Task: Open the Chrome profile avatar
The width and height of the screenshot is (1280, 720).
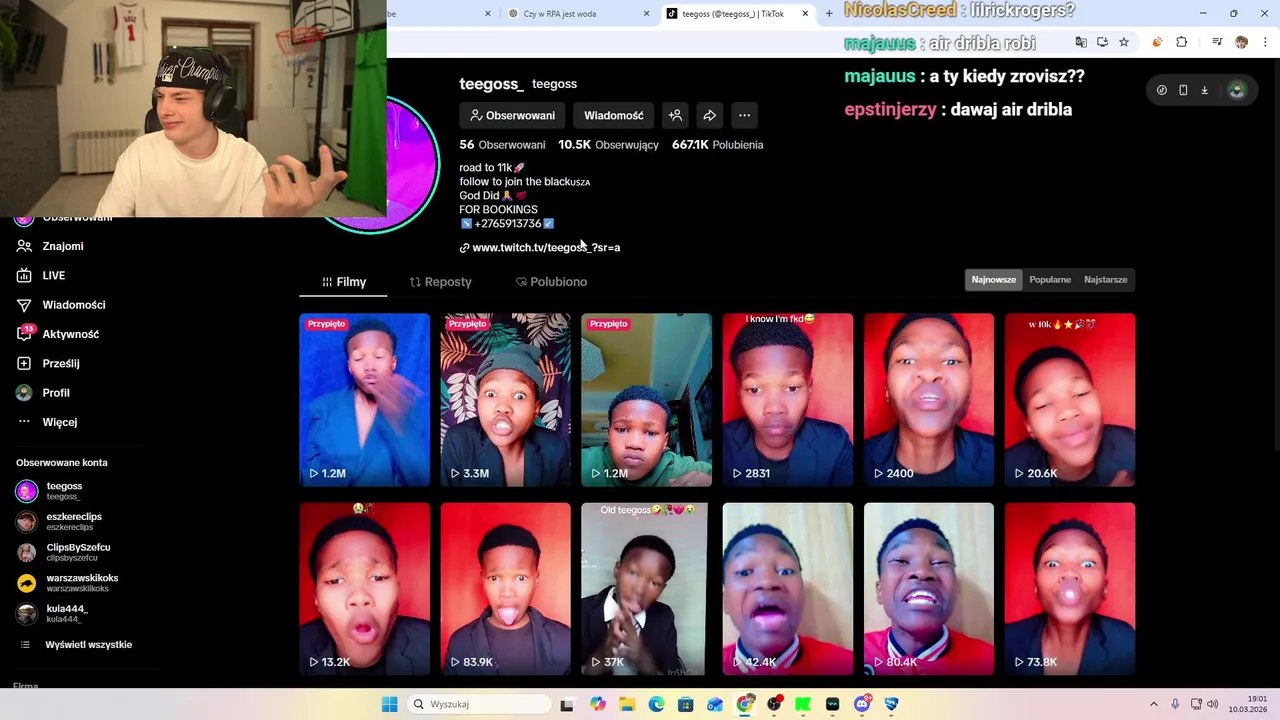Action: click(x=1241, y=42)
